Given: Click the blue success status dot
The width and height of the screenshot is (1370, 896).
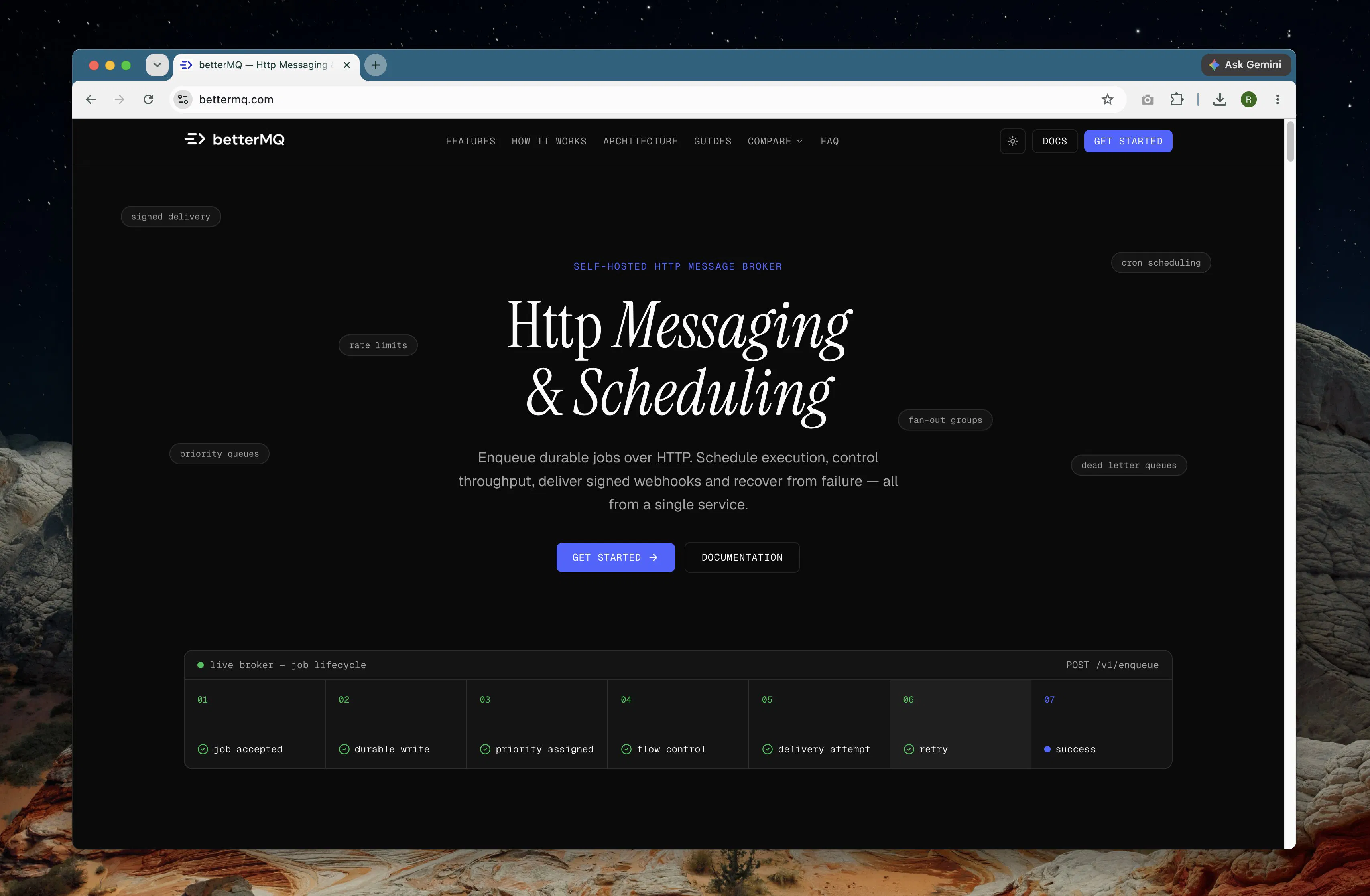Looking at the screenshot, I should point(1048,749).
